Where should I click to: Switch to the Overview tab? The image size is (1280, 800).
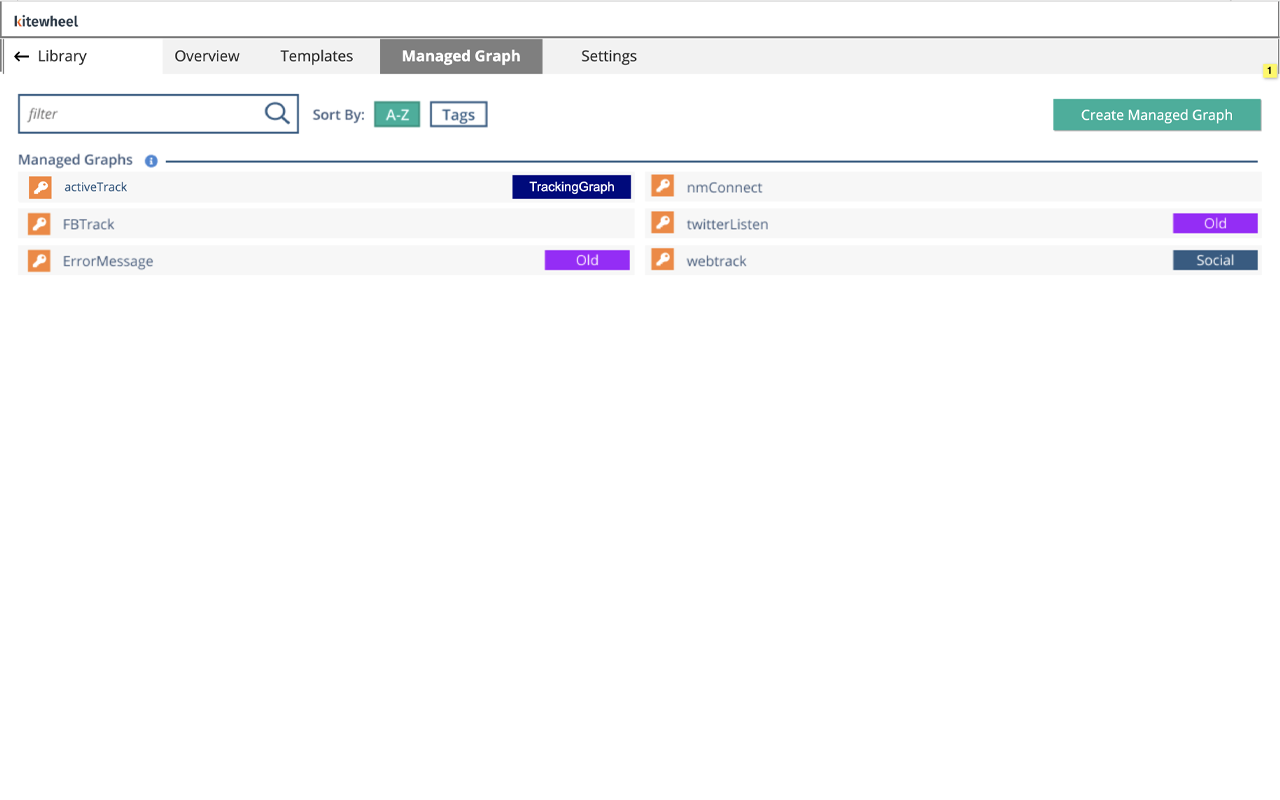click(x=207, y=56)
